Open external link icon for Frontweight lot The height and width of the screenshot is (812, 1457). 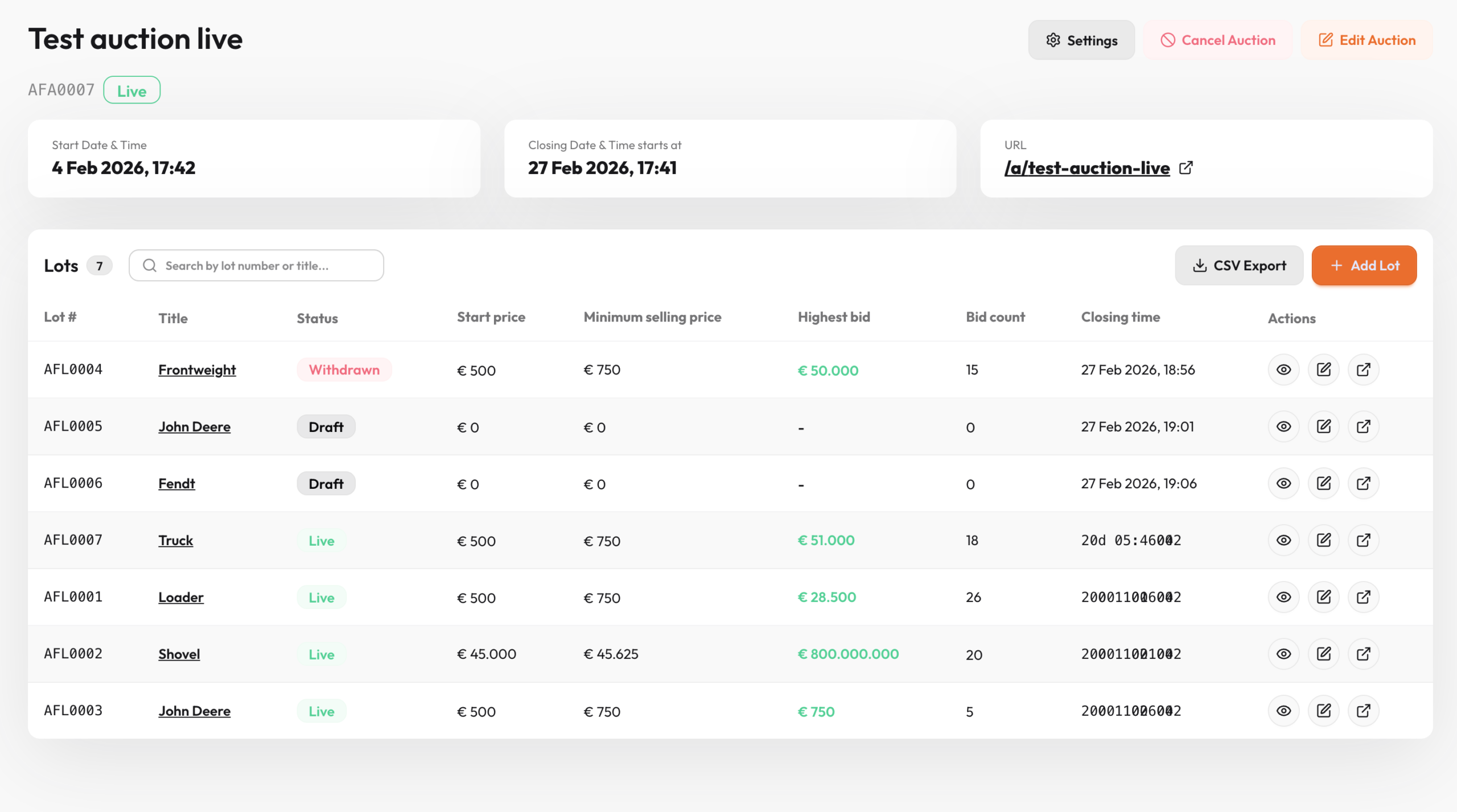[1363, 370]
